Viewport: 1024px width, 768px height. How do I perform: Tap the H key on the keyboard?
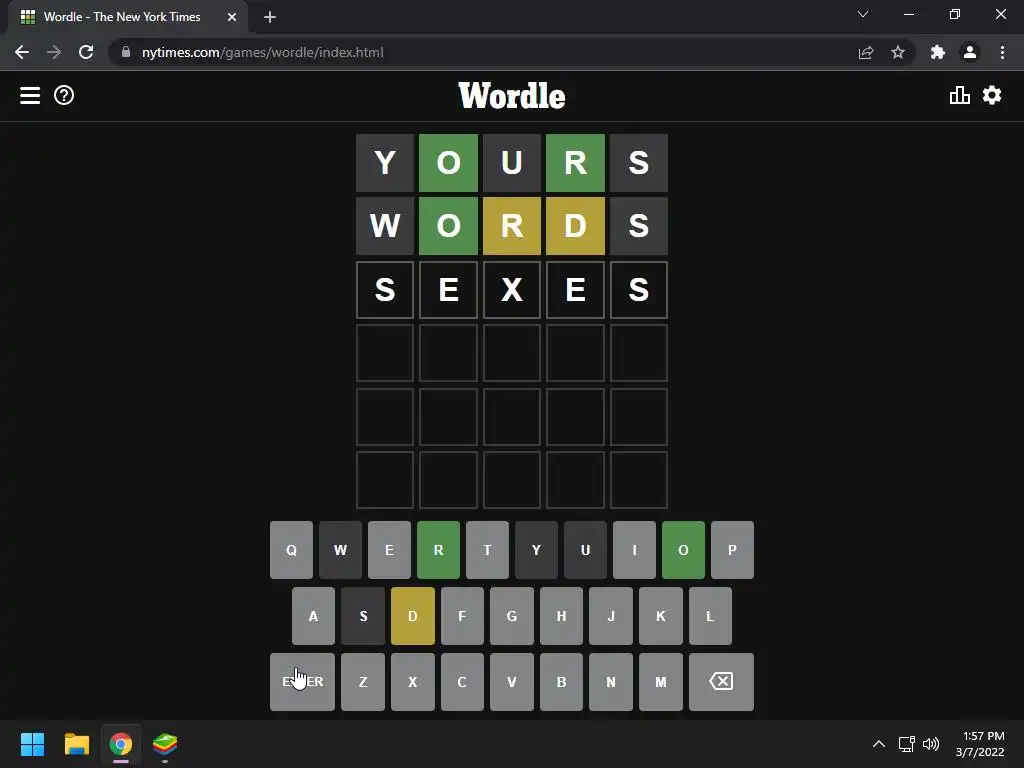(562, 616)
